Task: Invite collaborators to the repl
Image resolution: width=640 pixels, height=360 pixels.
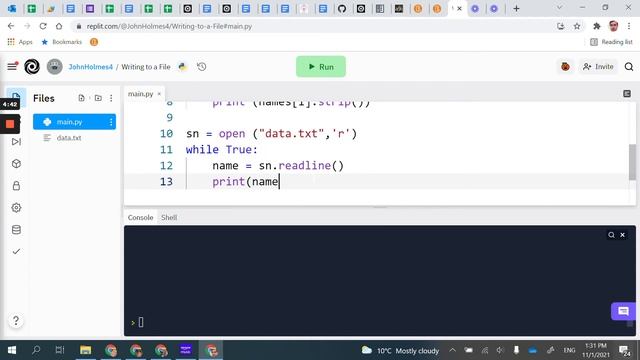Action: 598,67
